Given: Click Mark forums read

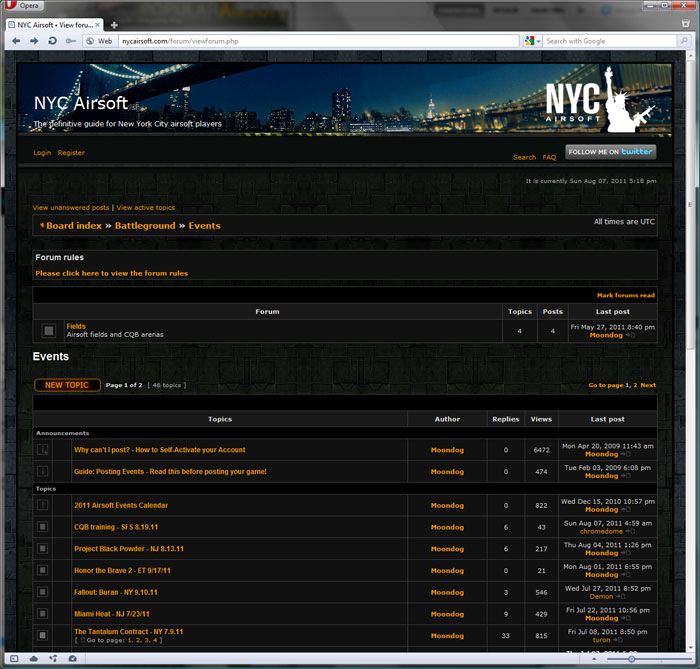Looking at the screenshot, I should point(625,295).
